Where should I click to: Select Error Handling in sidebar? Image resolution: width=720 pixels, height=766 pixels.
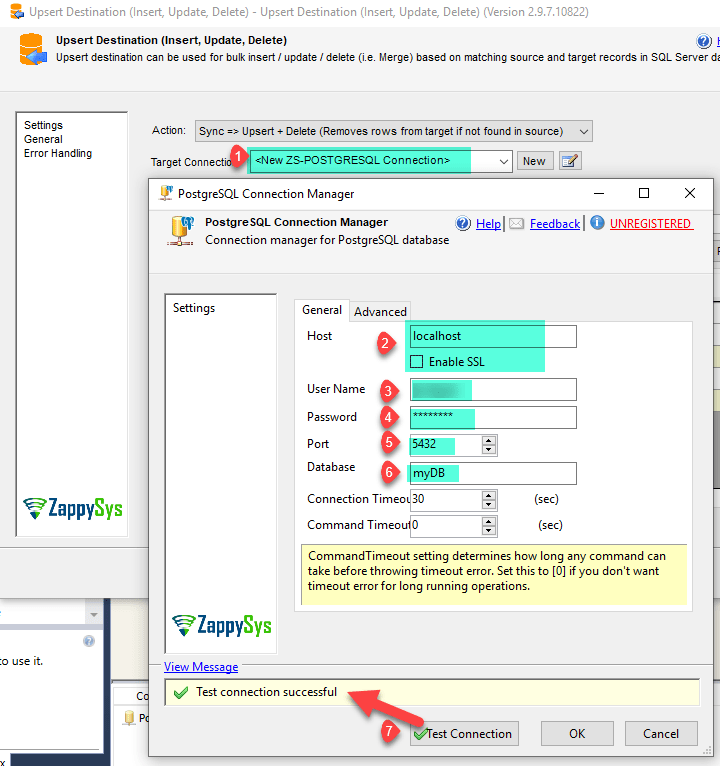(x=58, y=153)
